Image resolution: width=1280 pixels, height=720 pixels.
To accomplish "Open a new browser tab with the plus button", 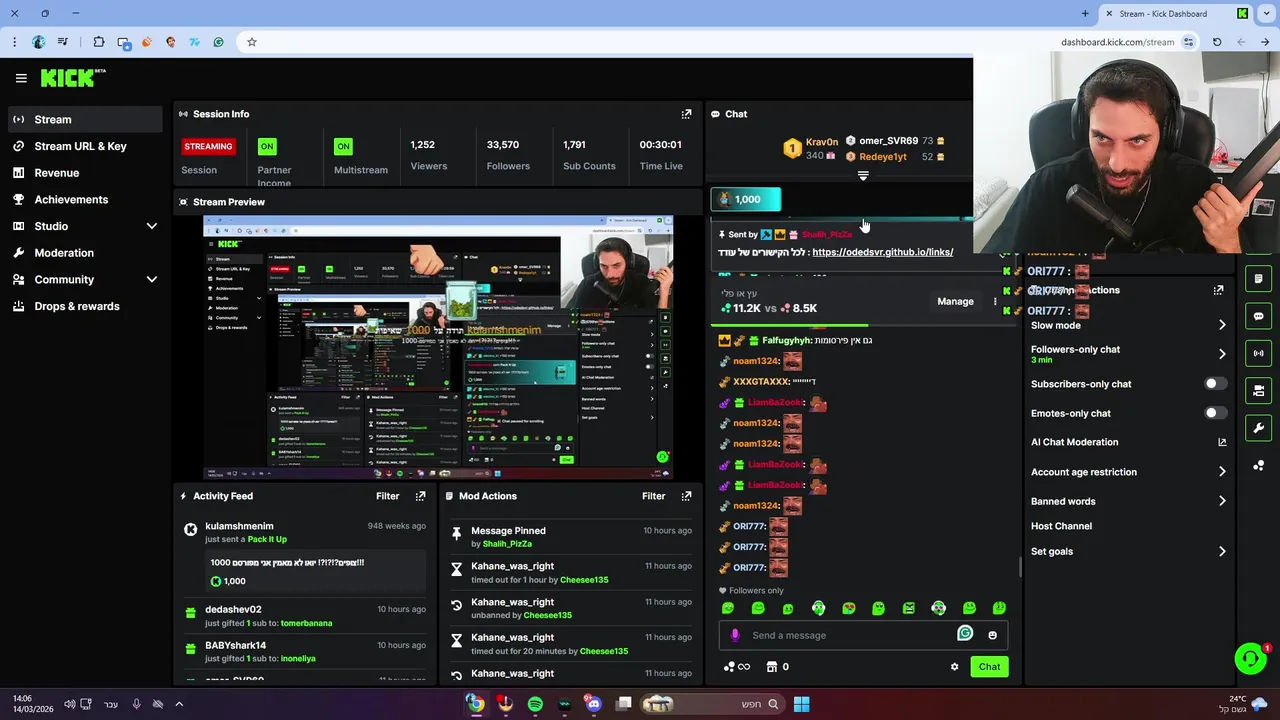I will pos(1085,14).
